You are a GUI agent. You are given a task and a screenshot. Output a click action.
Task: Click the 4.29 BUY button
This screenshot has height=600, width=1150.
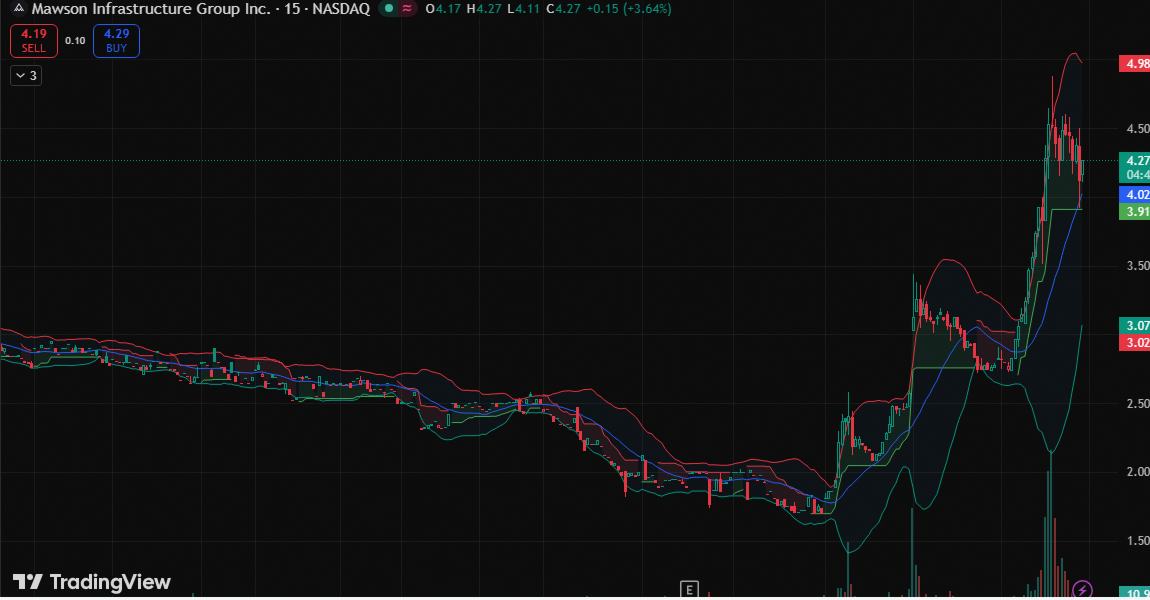tap(117, 41)
